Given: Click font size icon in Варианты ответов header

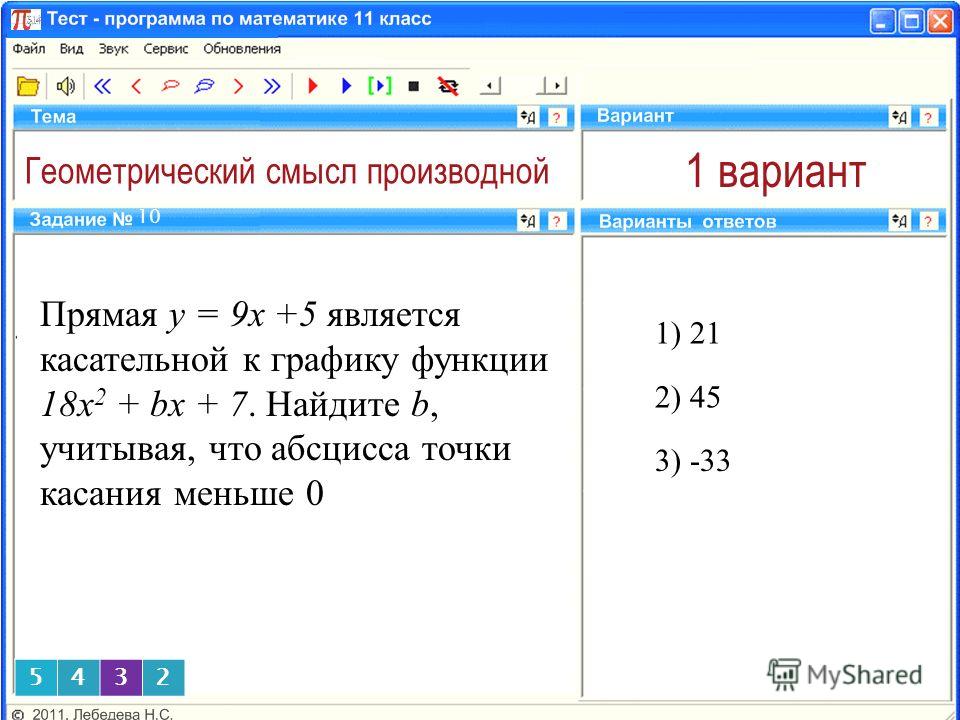Looking at the screenshot, I should tap(899, 220).
